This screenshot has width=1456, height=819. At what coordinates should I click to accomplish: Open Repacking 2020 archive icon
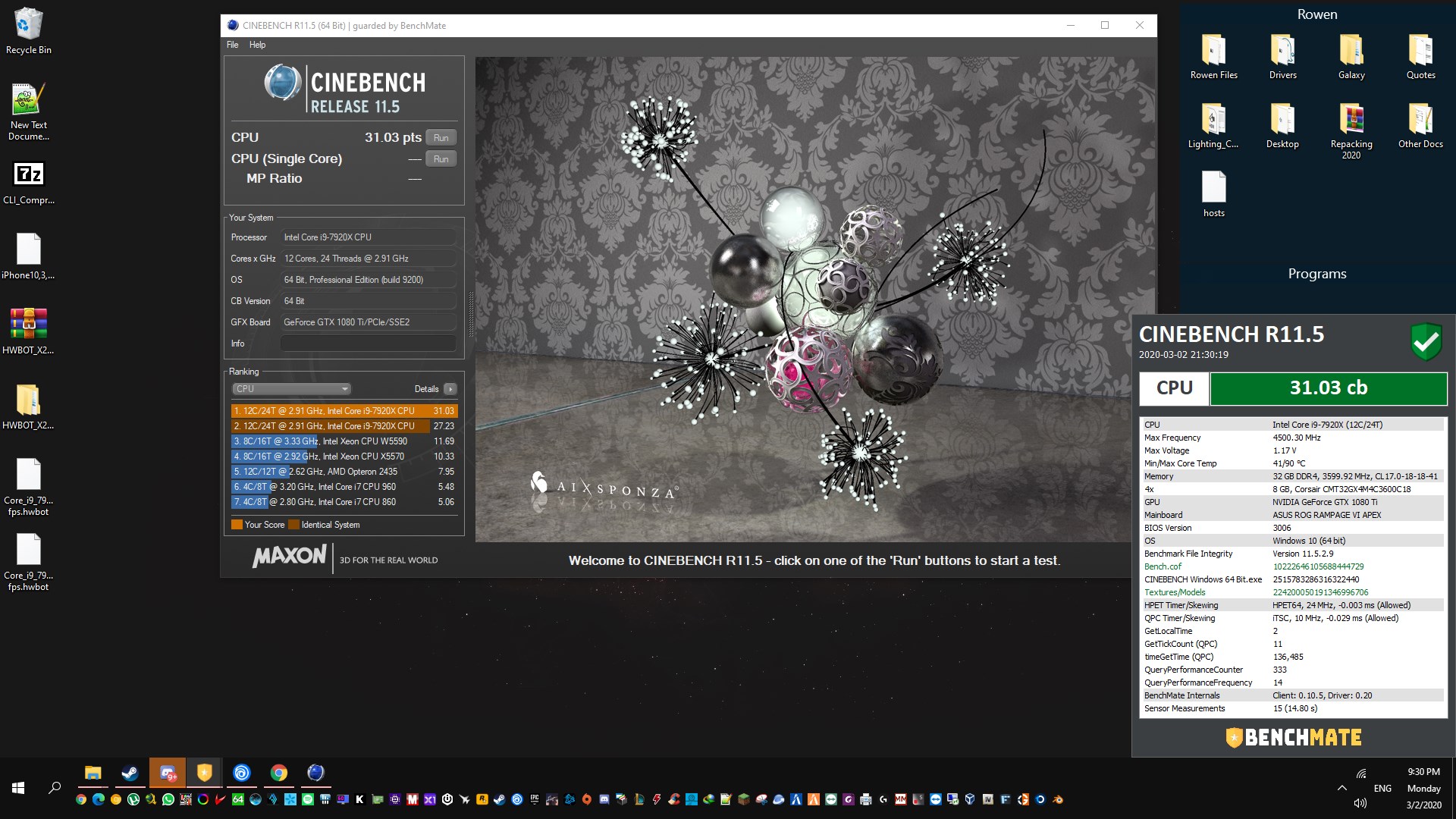1351,131
